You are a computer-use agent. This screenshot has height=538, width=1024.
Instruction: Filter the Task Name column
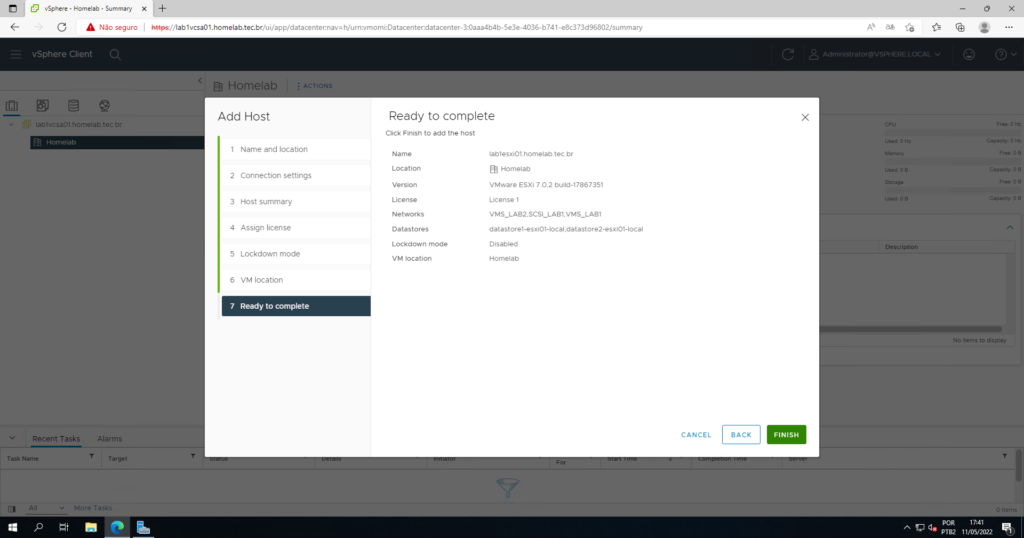coord(91,456)
